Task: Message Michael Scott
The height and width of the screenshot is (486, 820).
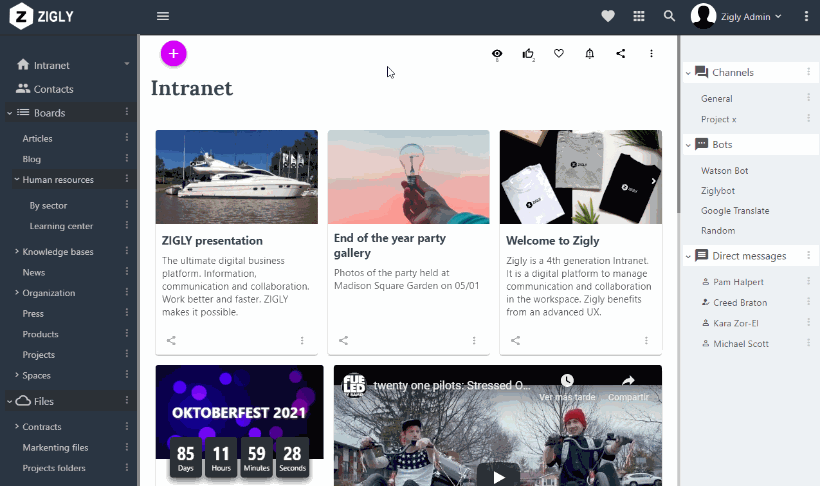Action: coord(741,344)
